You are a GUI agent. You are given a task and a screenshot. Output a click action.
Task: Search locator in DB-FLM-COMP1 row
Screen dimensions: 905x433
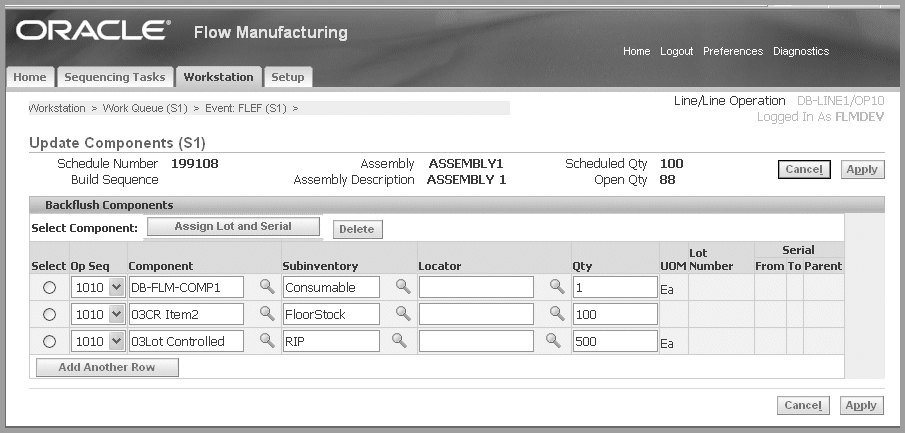pos(556,286)
